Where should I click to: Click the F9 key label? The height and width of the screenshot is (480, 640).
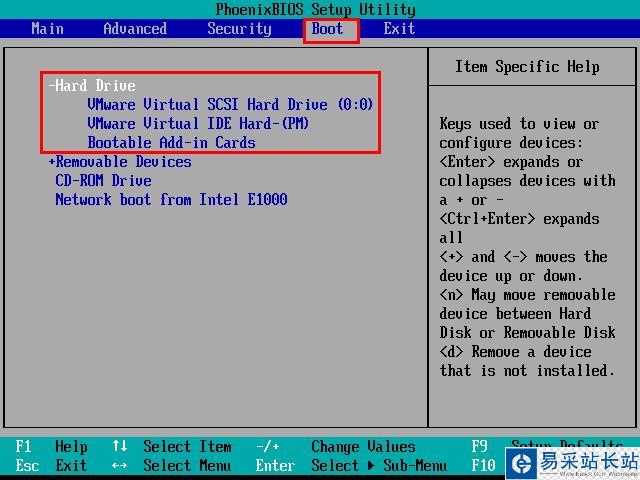(x=480, y=447)
